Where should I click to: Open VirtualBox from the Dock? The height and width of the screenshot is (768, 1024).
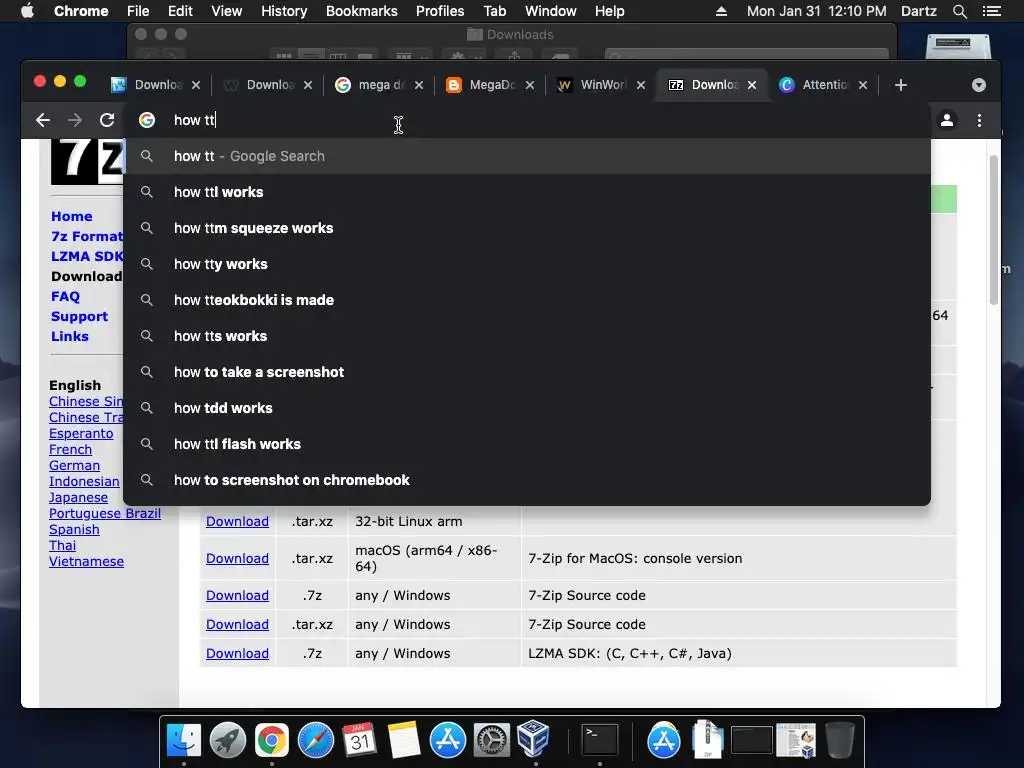pos(534,739)
